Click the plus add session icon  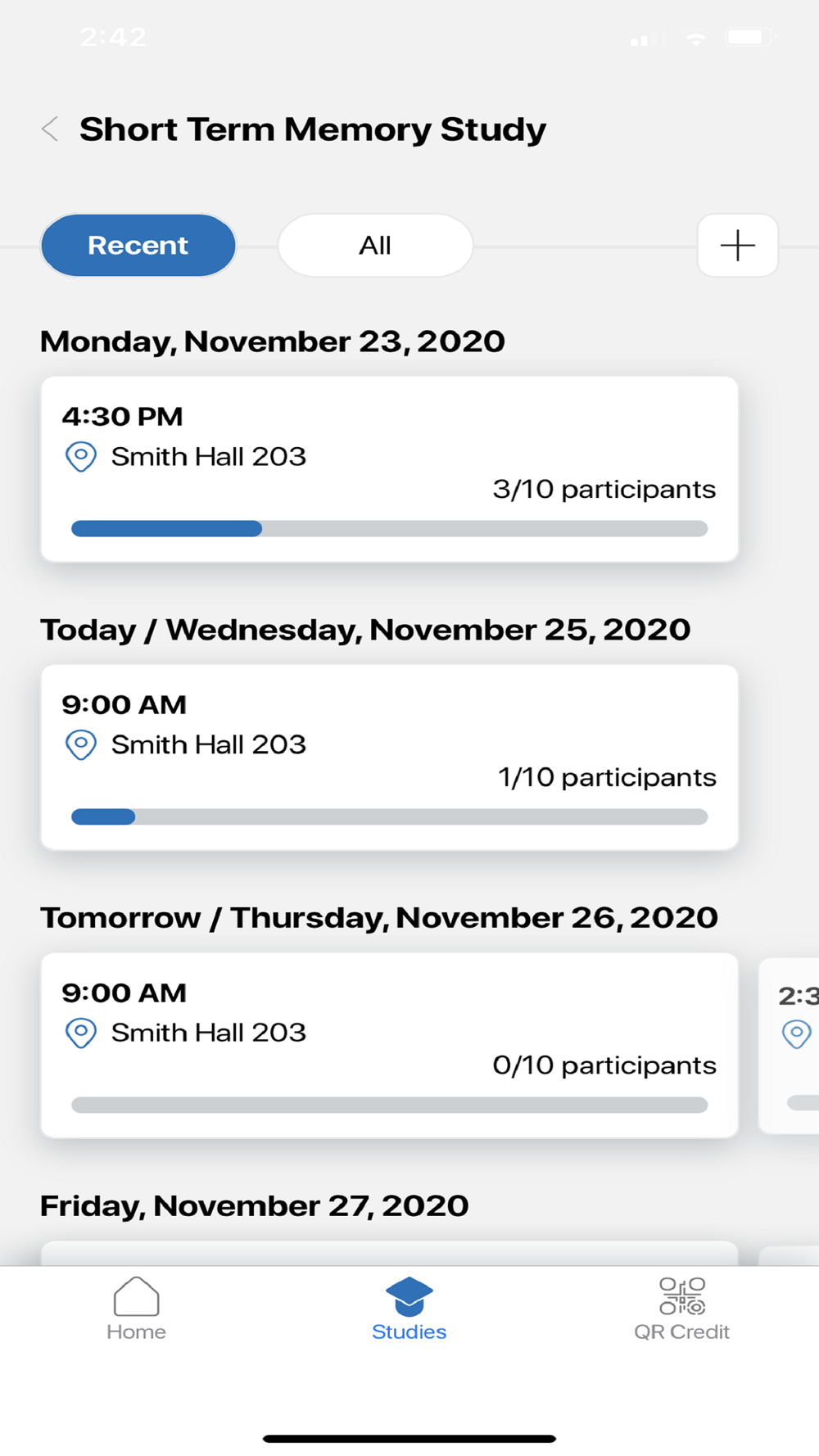coord(737,246)
